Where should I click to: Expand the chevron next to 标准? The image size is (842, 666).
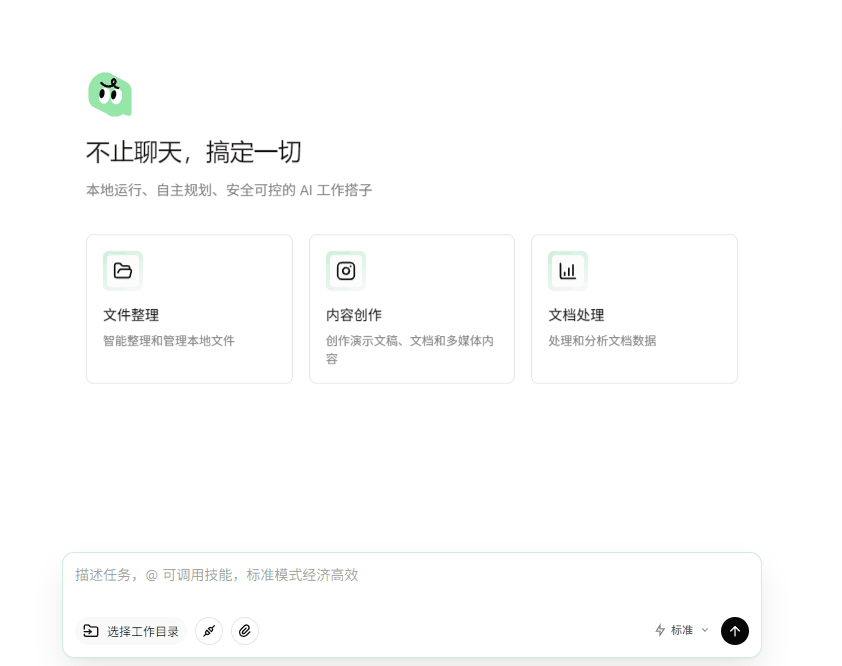click(x=703, y=631)
